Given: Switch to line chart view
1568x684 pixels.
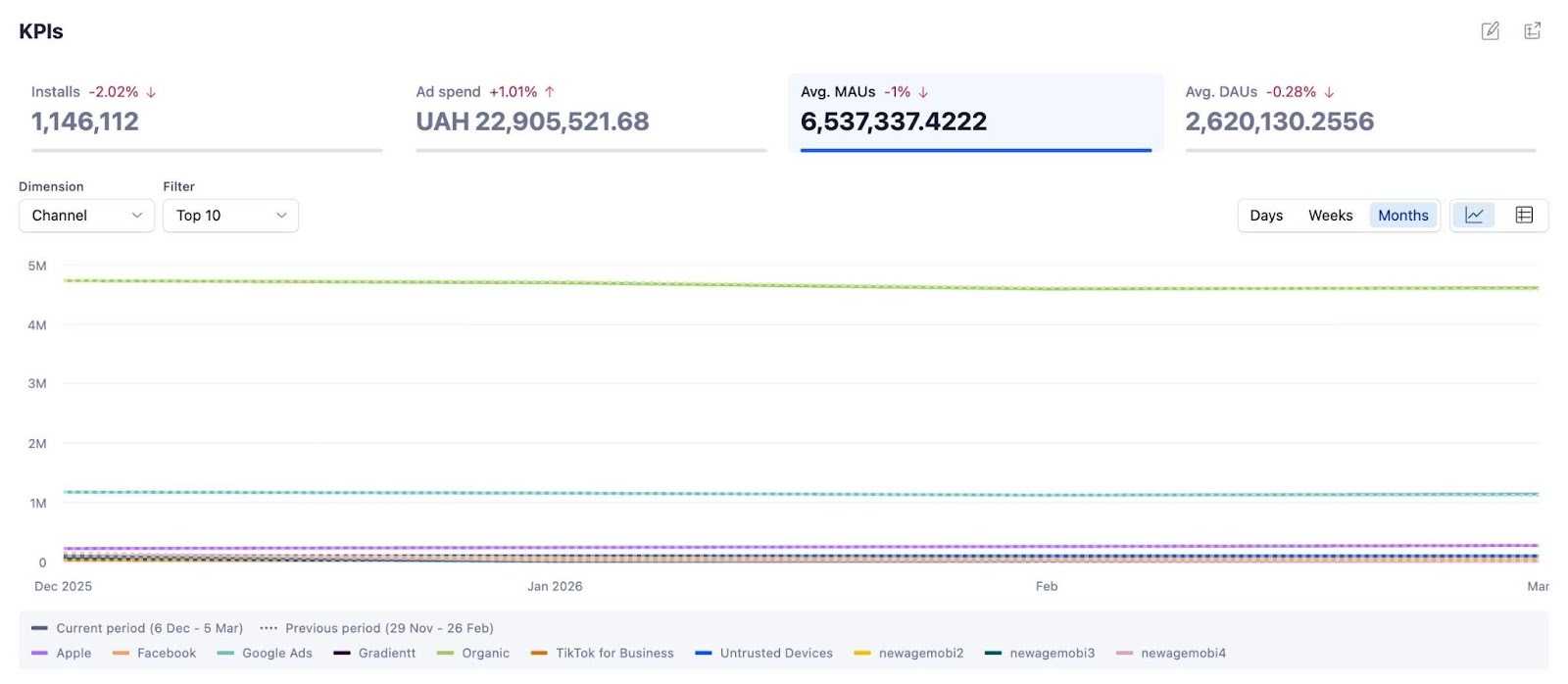Looking at the screenshot, I should click(1474, 216).
